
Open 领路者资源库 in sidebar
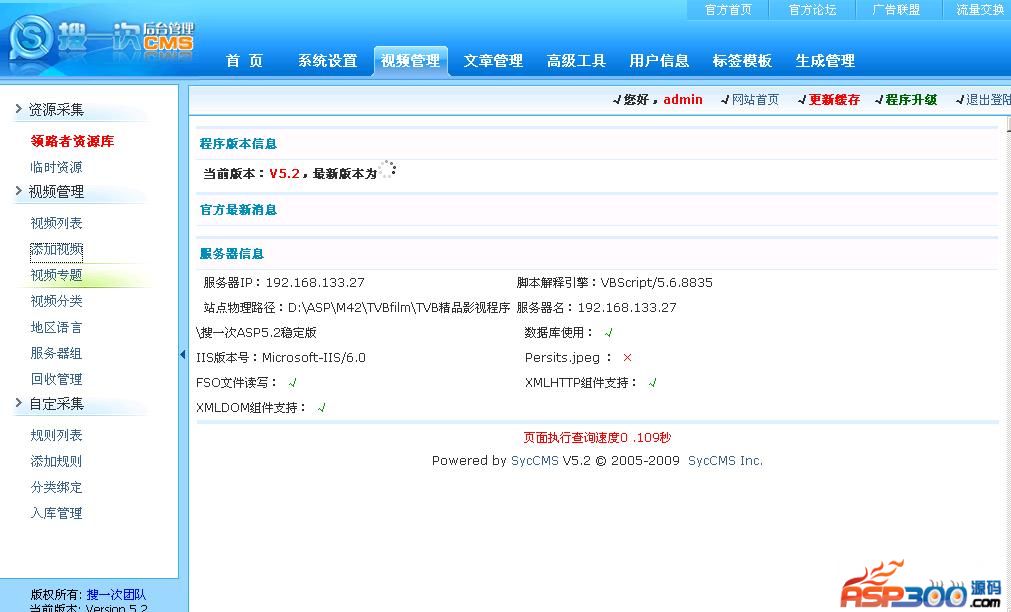72,141
